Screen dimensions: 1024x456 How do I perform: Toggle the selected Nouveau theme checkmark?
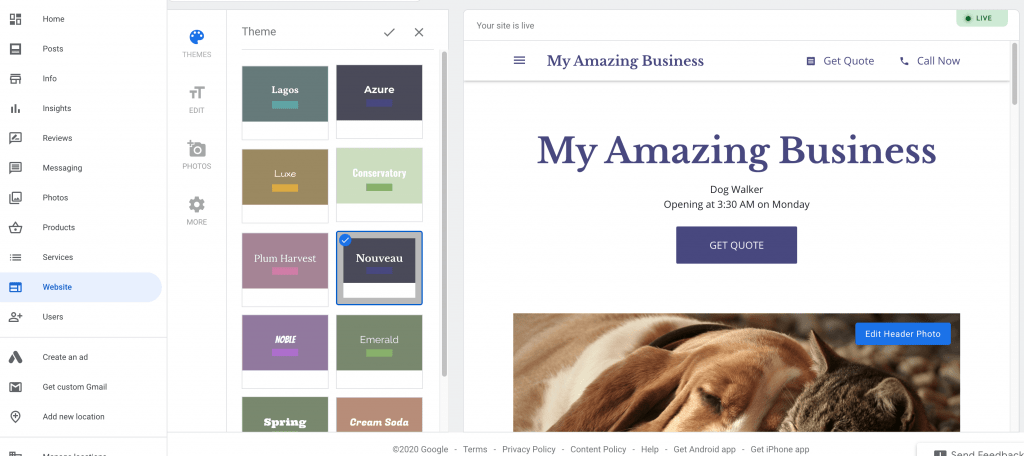pos(345,239)
